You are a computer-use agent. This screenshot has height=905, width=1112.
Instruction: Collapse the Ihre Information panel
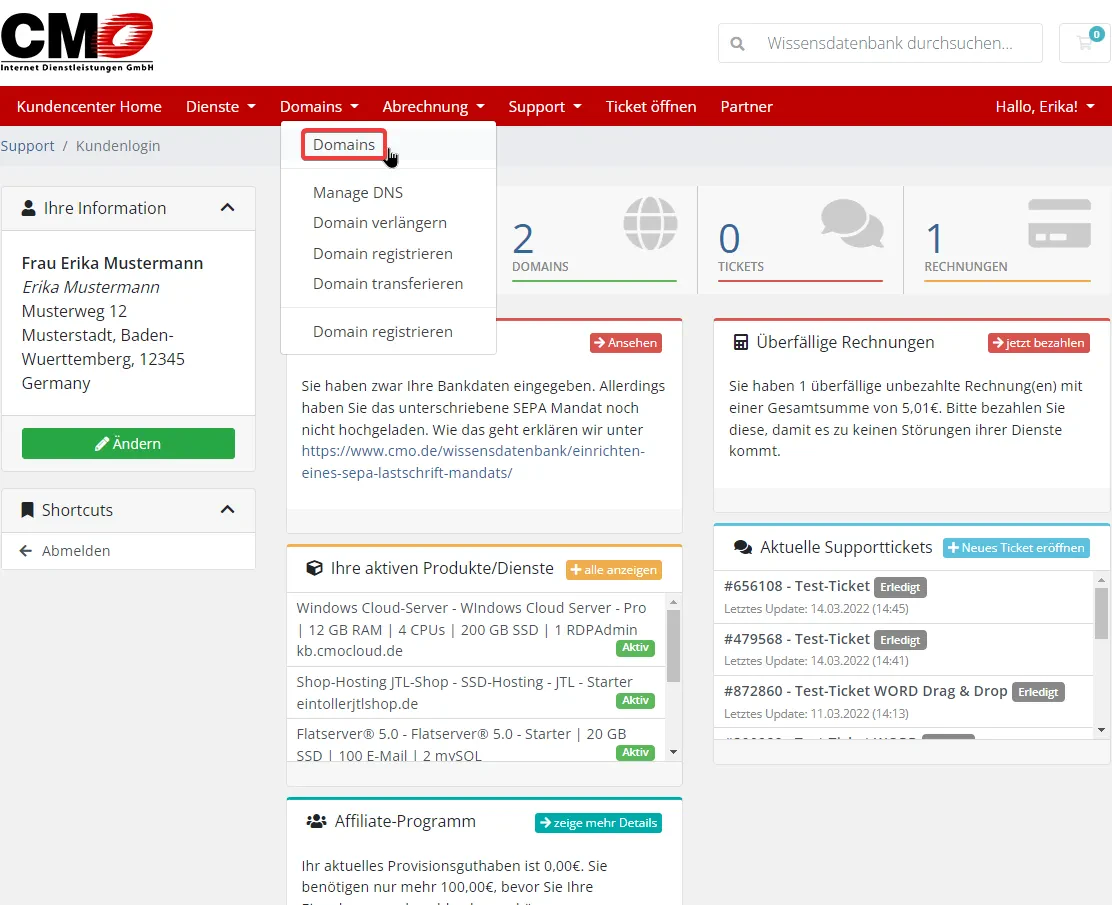tap(227, 208)
